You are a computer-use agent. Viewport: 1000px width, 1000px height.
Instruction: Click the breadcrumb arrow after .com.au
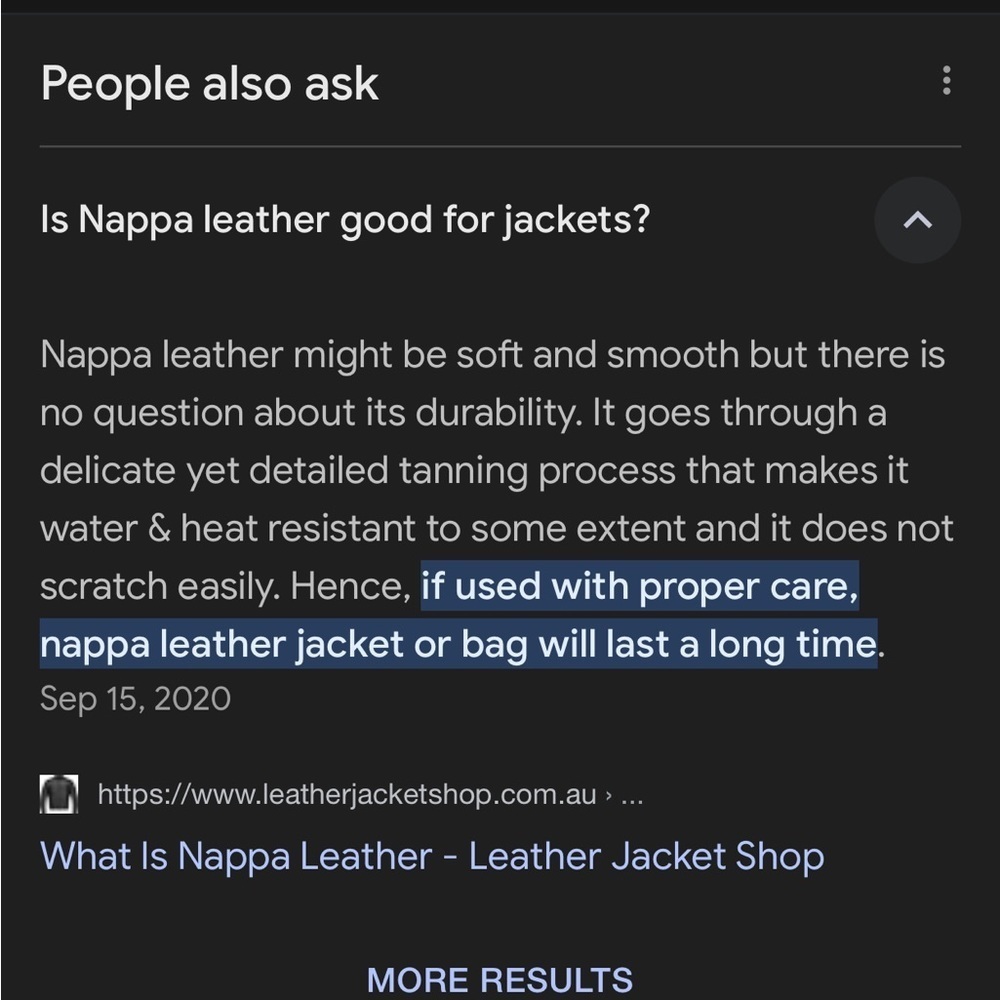608,795
